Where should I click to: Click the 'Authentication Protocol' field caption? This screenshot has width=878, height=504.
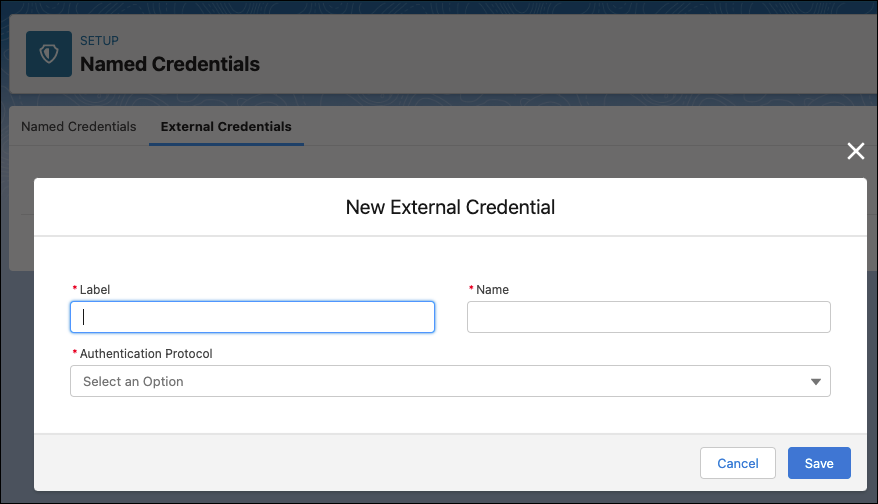point(146,353)
